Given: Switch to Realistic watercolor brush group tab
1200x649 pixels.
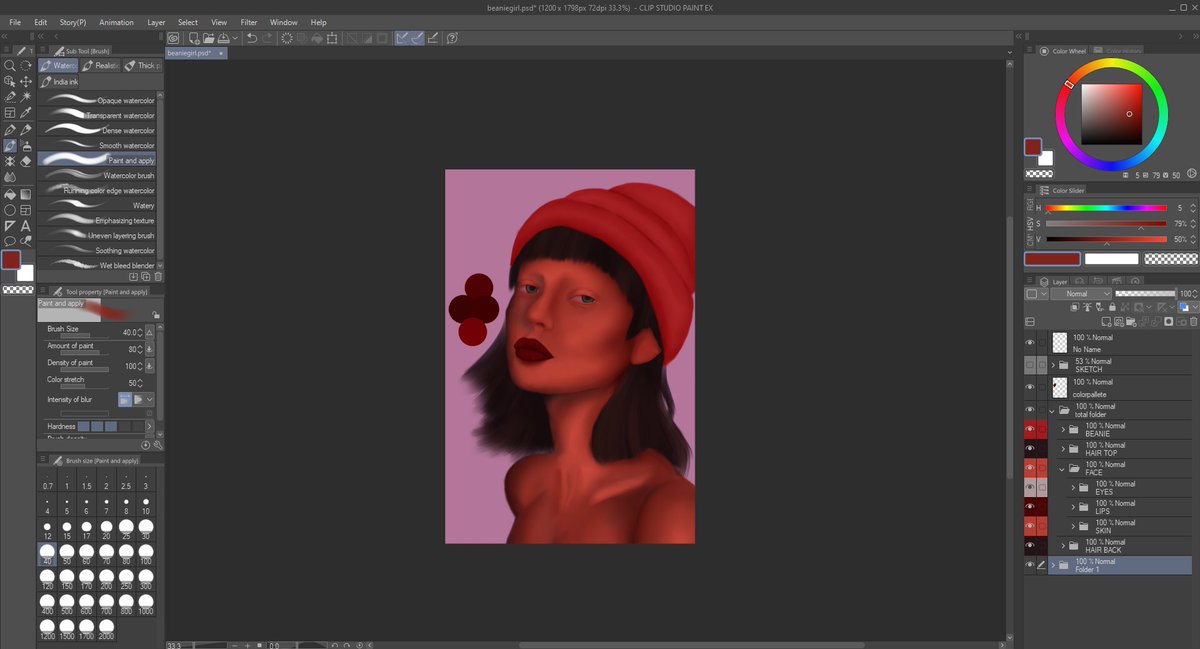Looking at the screenshot, I should (x=101, y=65).
